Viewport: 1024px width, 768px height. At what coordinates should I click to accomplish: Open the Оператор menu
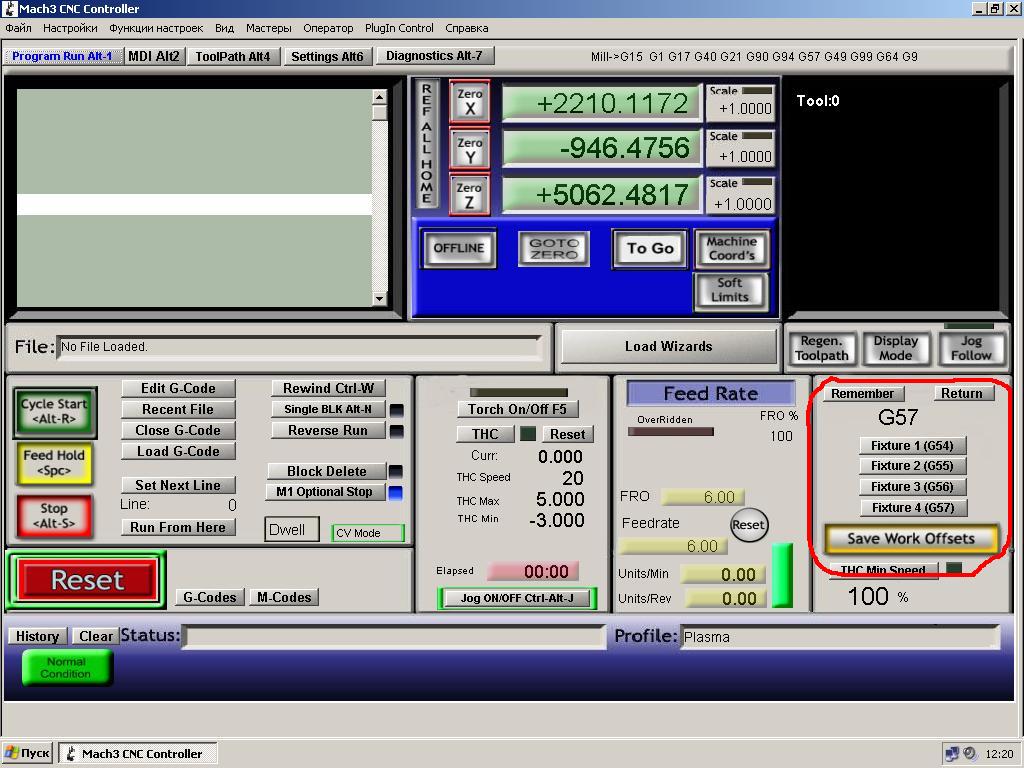tap(328, 28)
